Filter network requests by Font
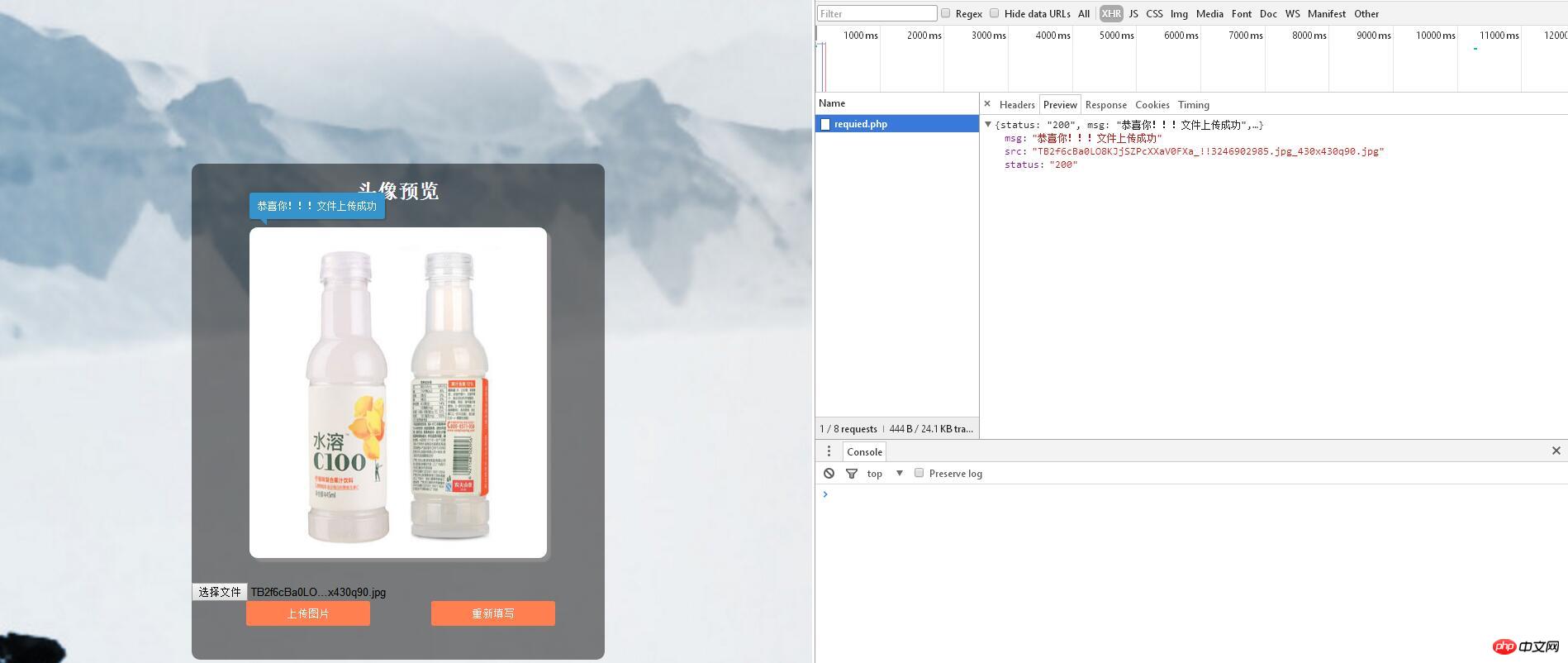Viewport: 1568px width, 663px height. point(1242,14)
